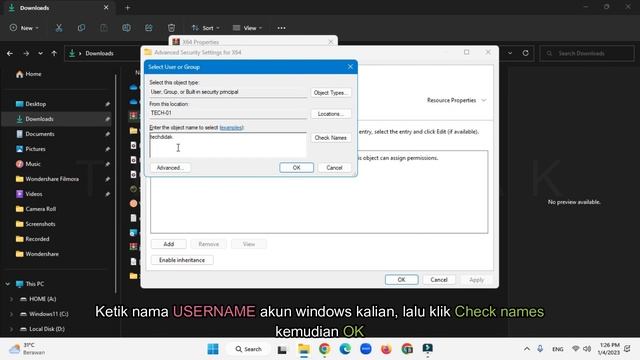Image resolution: width=640 pixels, height=360 pixels.
Task: Open recent locations dropdown arrow
Action: (40, 53)
